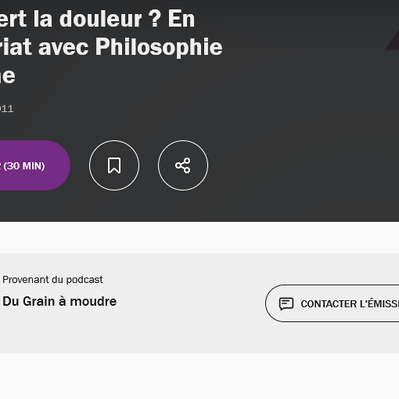
Task: Bookmark this episode with the bookmark icon
Action: [x=114, y=165]
